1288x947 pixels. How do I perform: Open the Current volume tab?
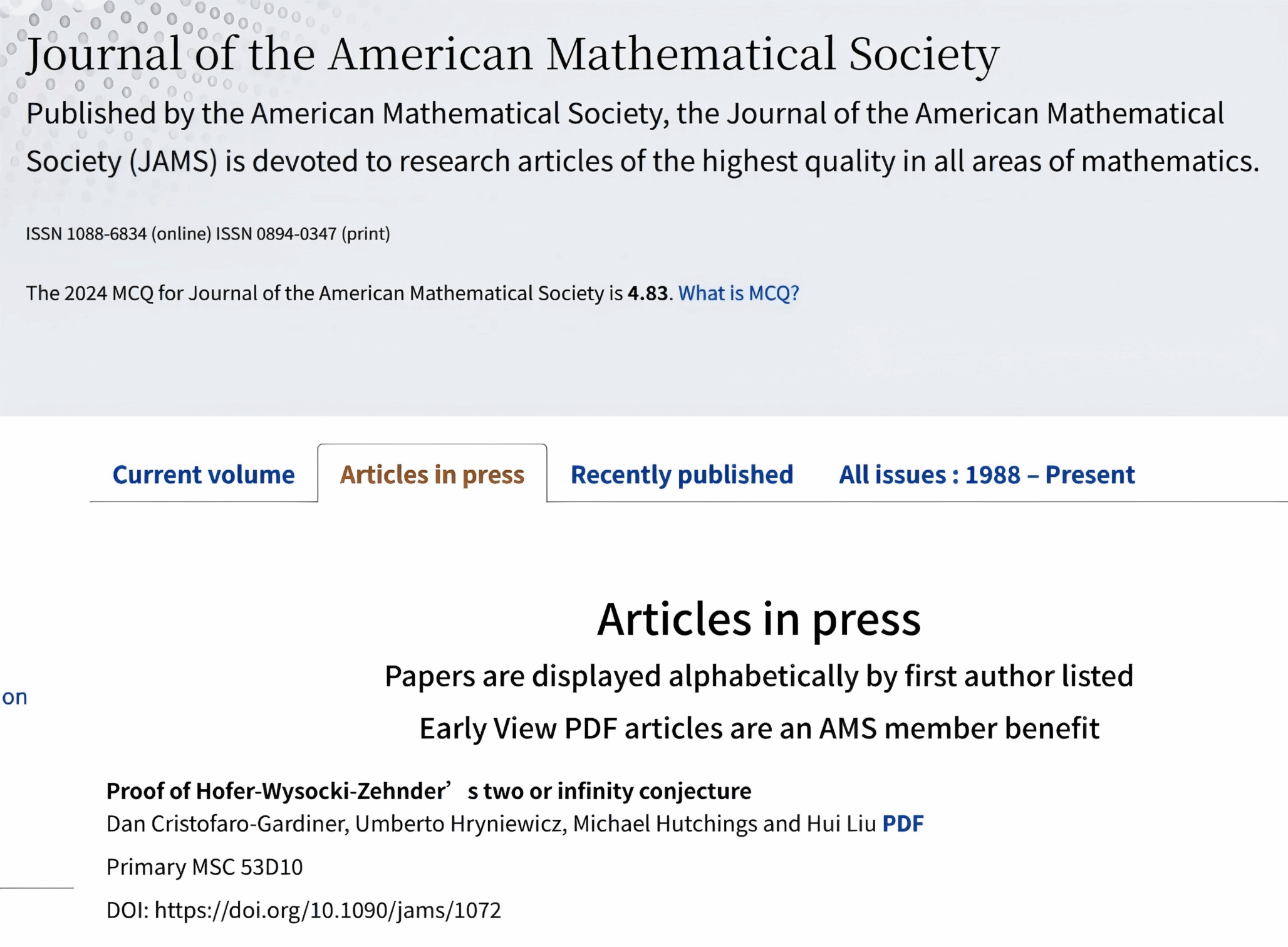pyautogui.click(x=203, y=474)
